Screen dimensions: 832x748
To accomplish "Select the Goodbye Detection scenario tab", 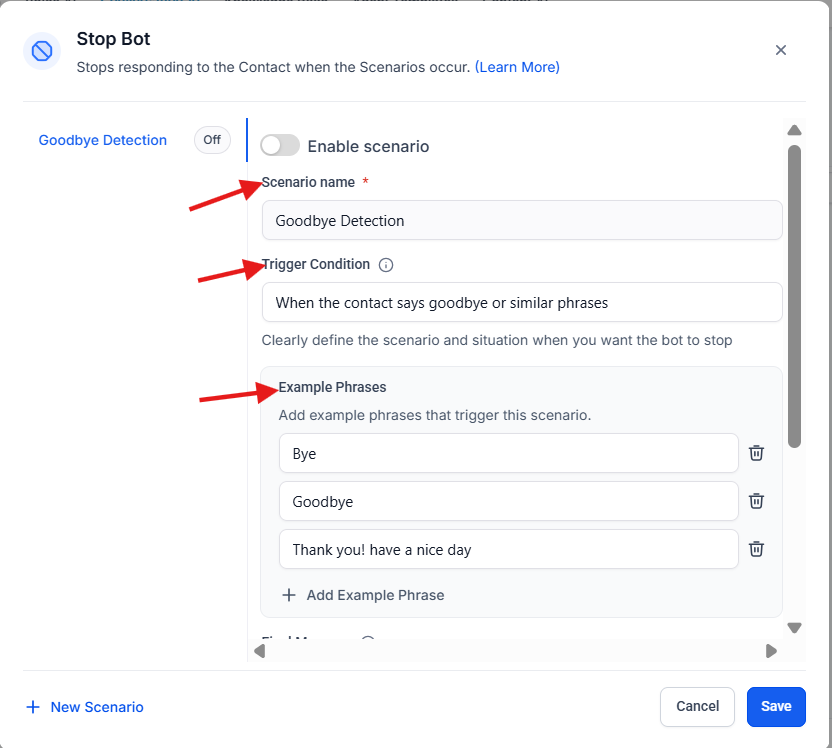I will point(102,140).
